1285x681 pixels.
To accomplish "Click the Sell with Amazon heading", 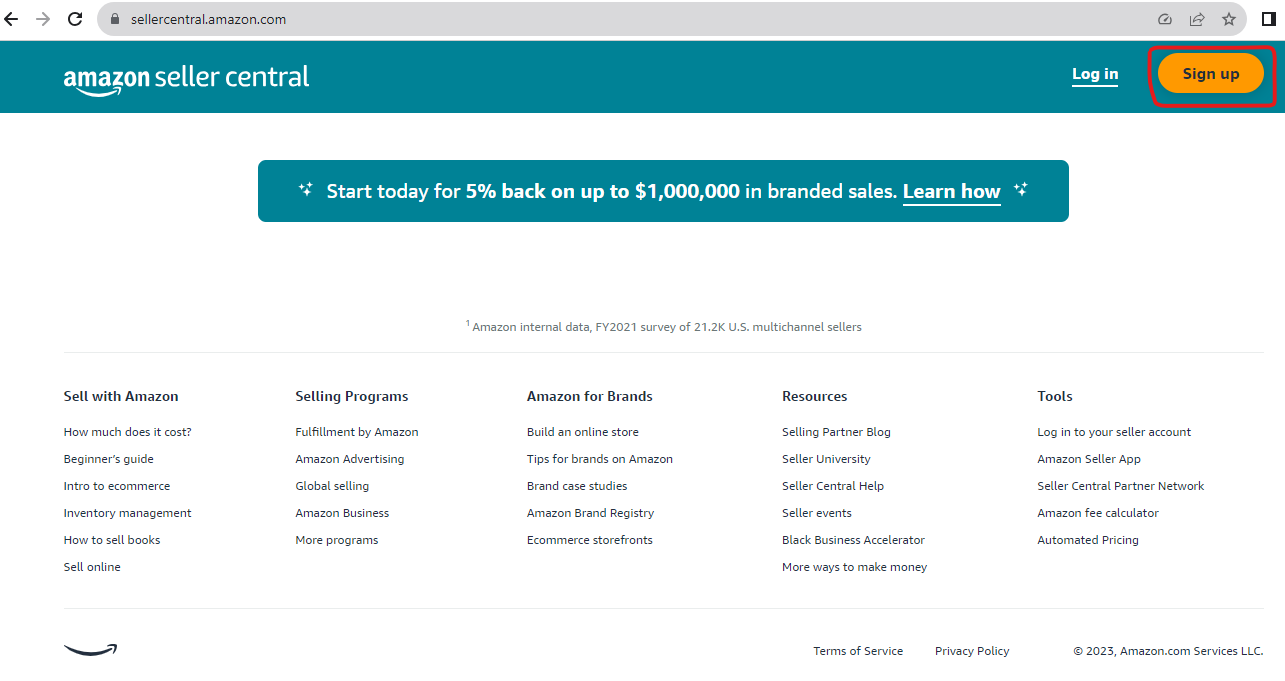I will 121,396.
